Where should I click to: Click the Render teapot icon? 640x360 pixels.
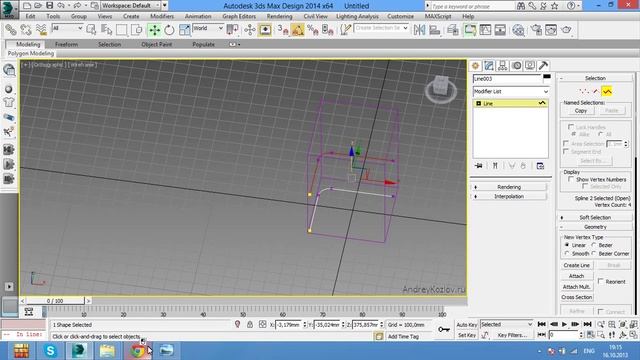[x=566, y=30]
